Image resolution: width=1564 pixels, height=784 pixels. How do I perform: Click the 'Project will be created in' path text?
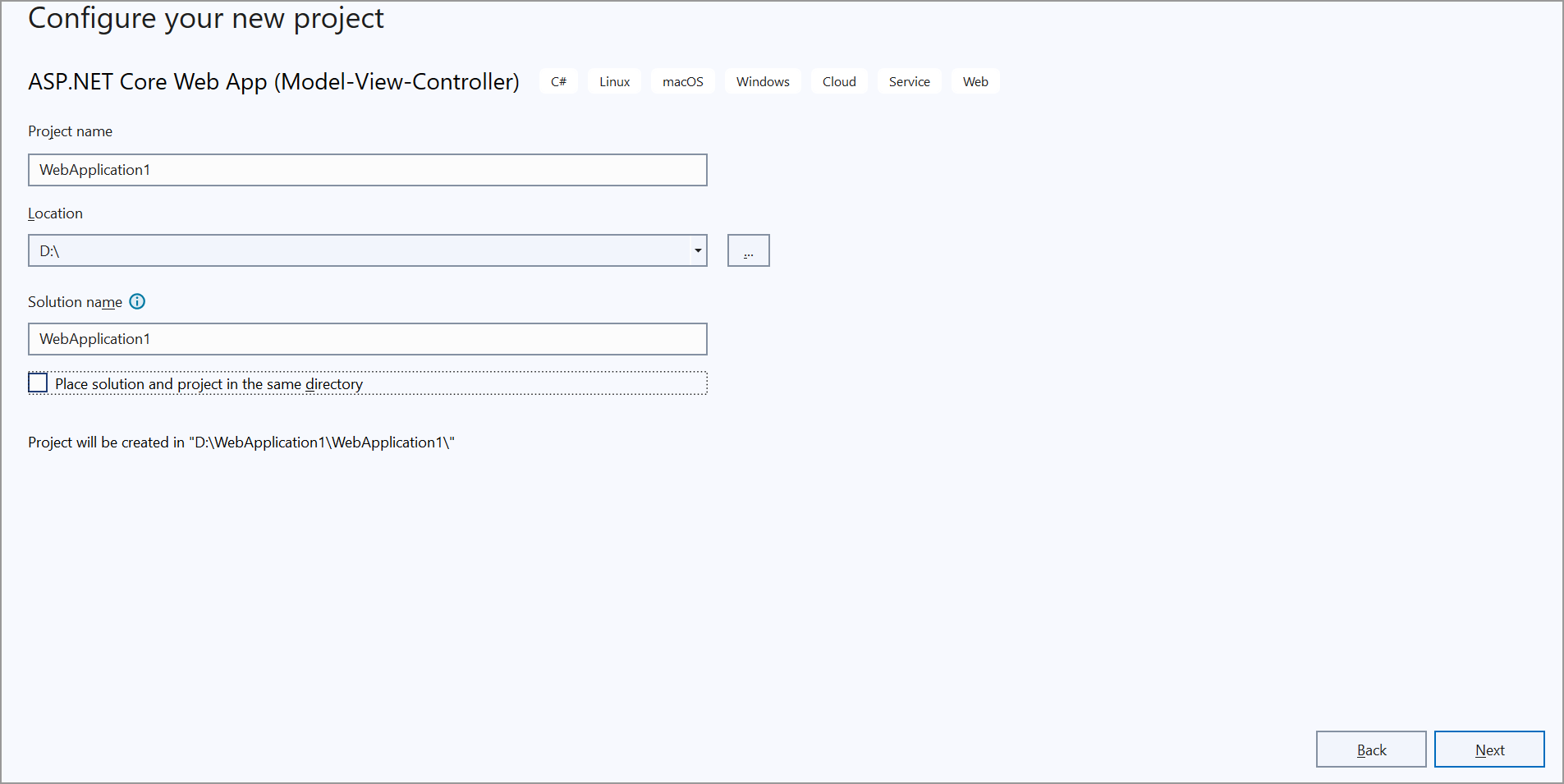(x=241, y=442)
